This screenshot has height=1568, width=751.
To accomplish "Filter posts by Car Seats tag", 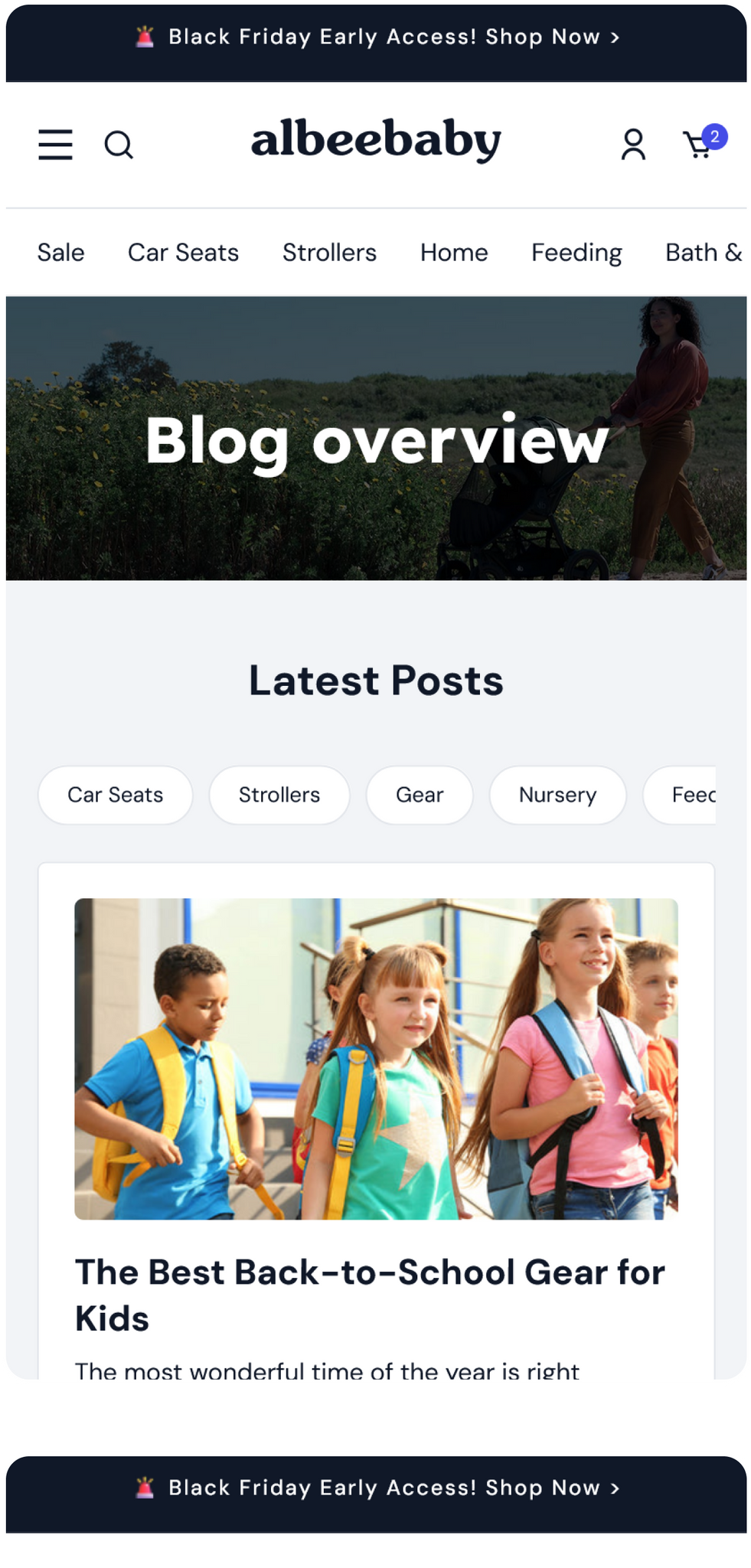I will pyautogui.click(x=116, y=795).
